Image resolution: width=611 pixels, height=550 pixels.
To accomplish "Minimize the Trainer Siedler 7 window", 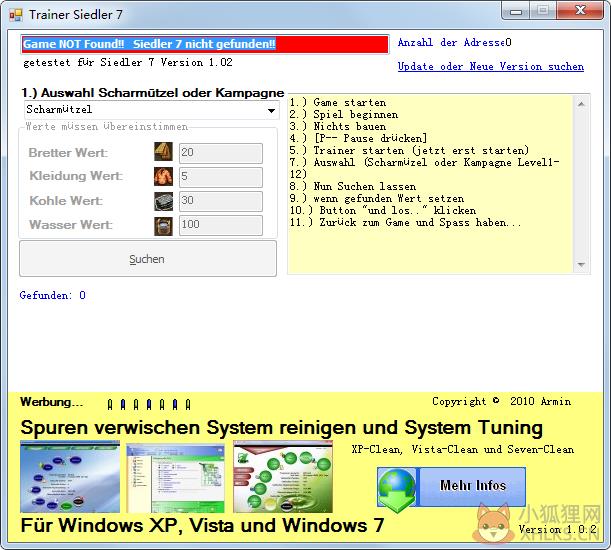I will (x=516, y=11).
